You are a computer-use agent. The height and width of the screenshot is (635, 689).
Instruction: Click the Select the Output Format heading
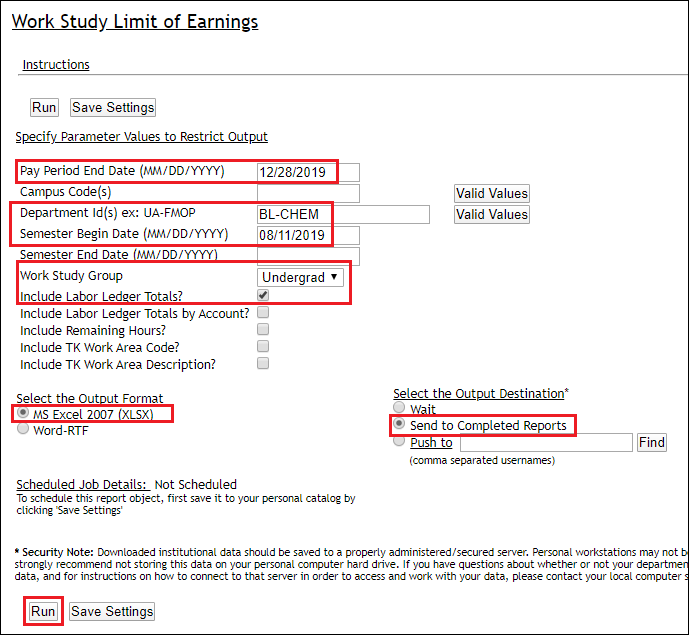[x=90, y=398]
